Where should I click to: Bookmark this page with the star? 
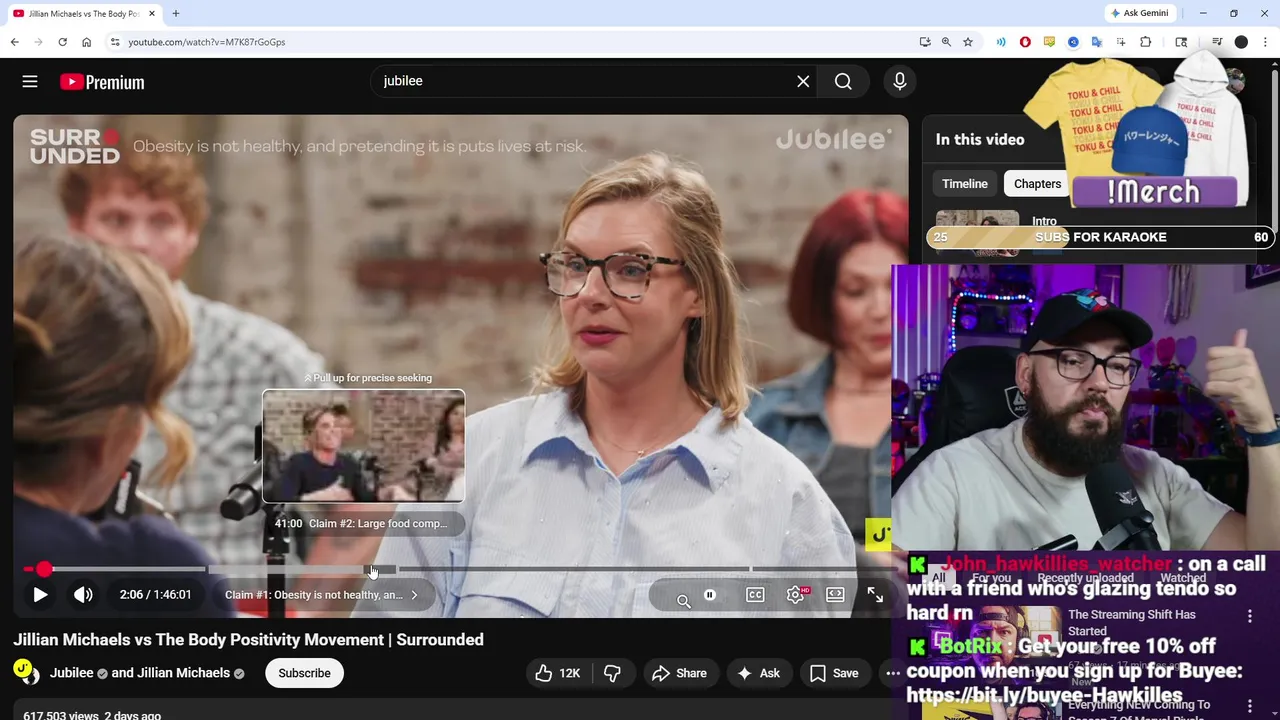tap(968, 42)
